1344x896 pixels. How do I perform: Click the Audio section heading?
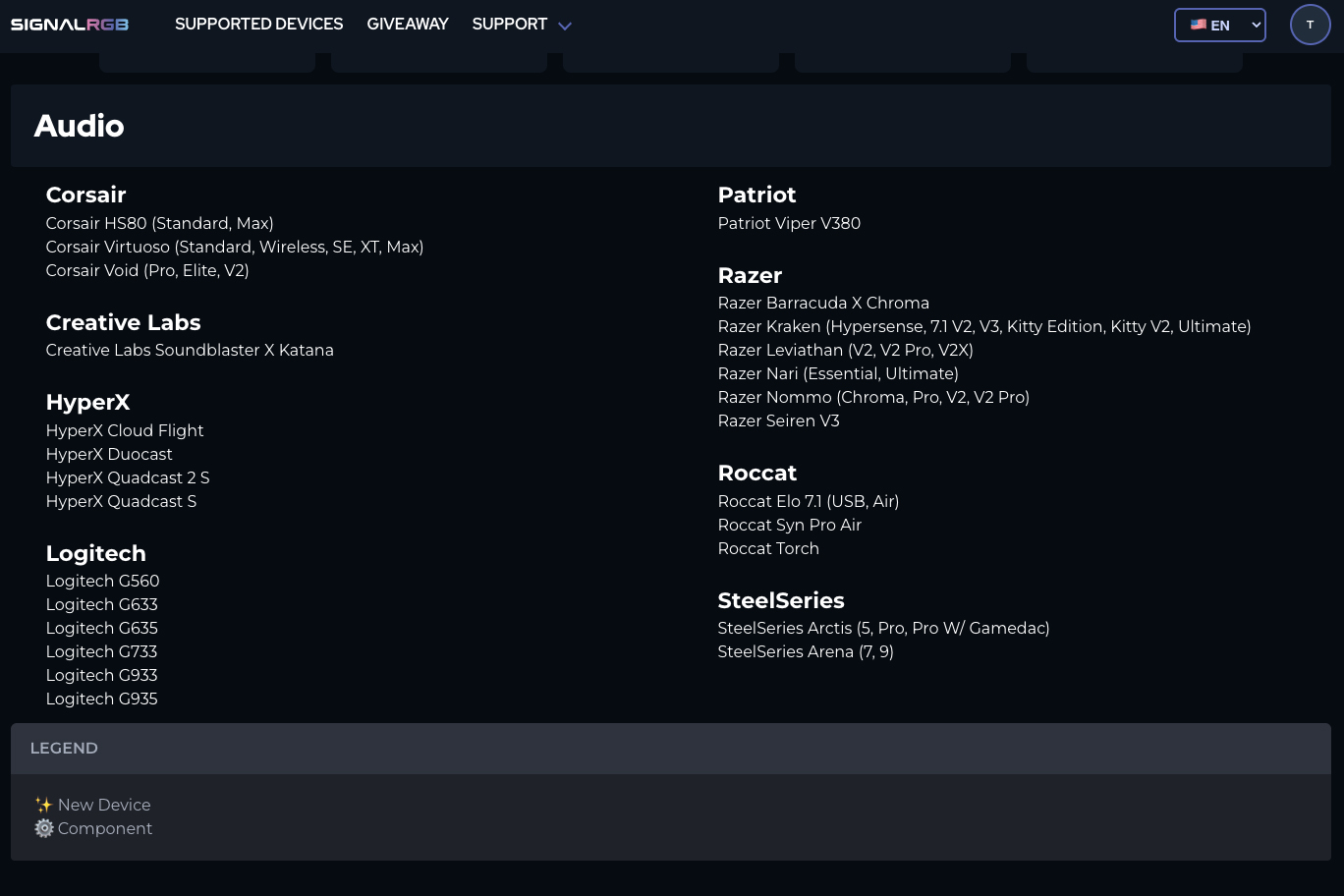[x=80, y=126]
